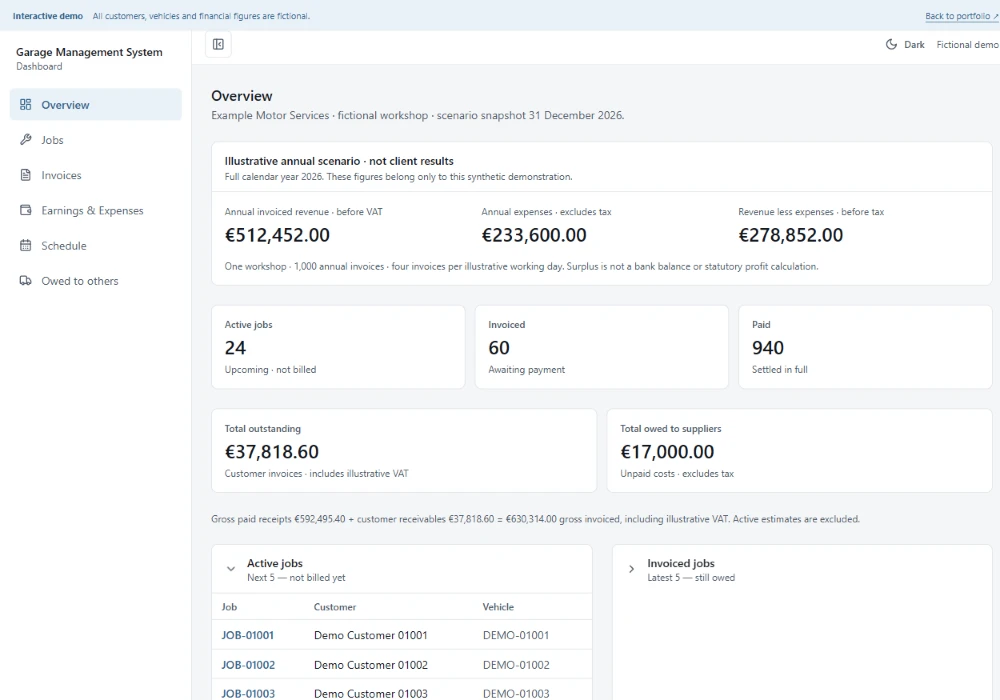Open the Overview page
The width and height of the screenshot is (1000, 700).
(x=96, y=105)
